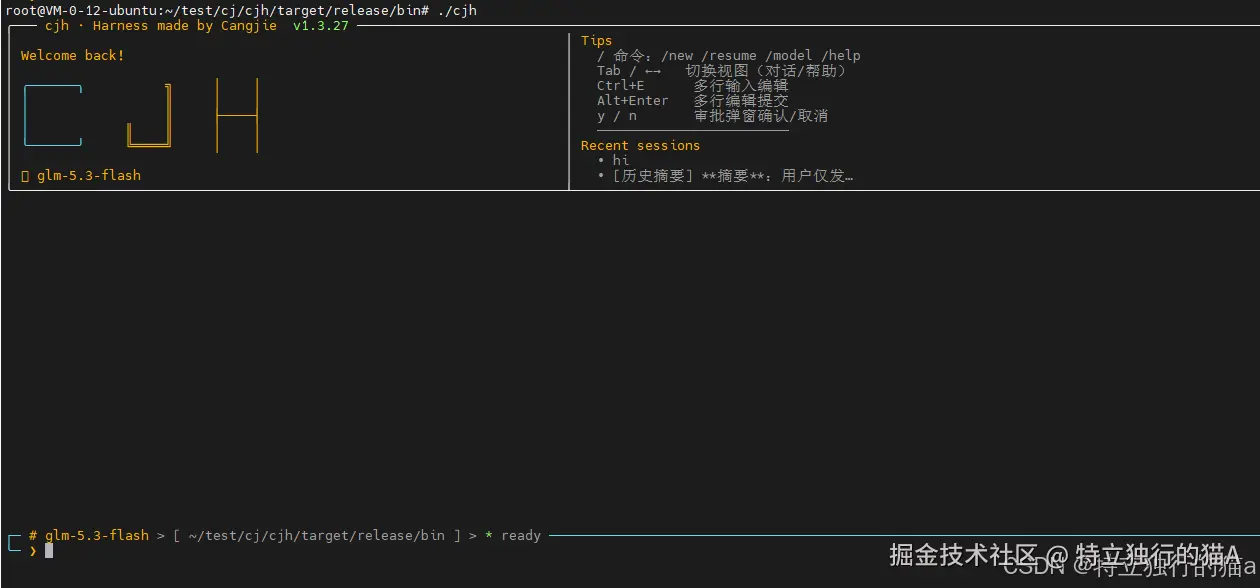Screen dimensions: 1260x588
Task: Focus the command input cursor field
Action: tap(49, 550)
